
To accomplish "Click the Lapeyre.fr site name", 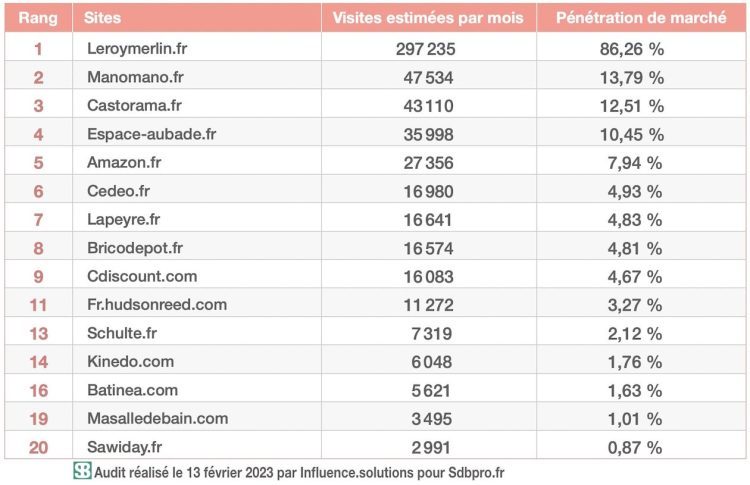I will (x=123, y=219).
